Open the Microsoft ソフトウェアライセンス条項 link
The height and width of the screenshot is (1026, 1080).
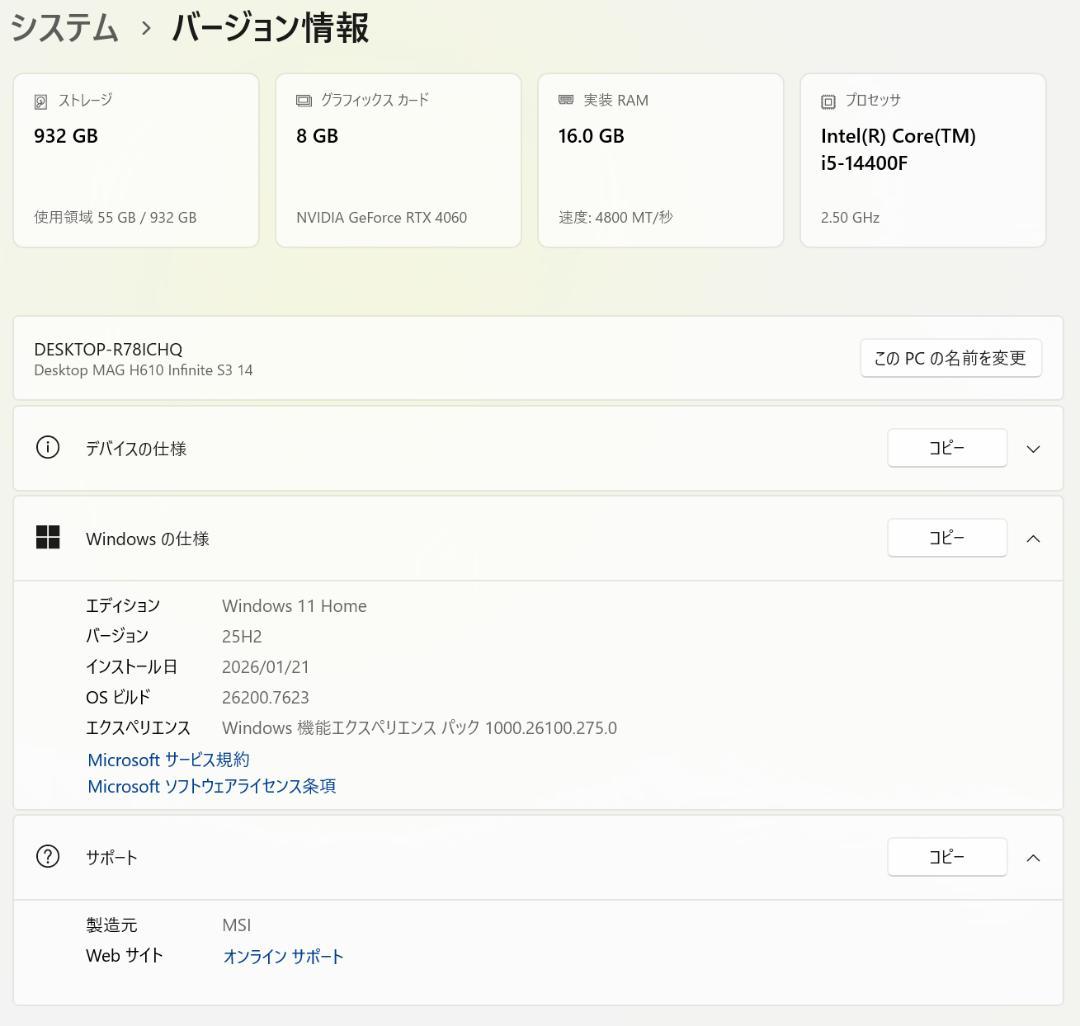(210, 786)
